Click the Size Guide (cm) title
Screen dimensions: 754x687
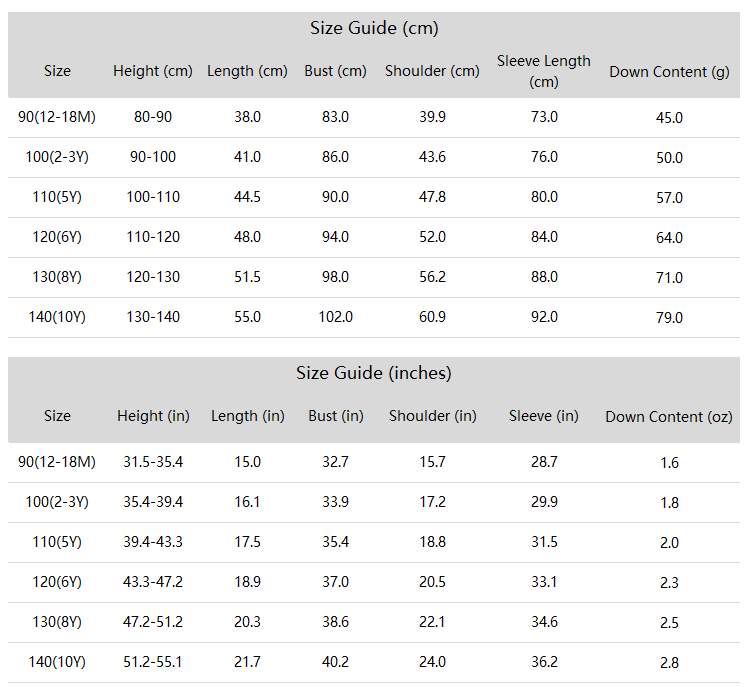pos(374,28)
